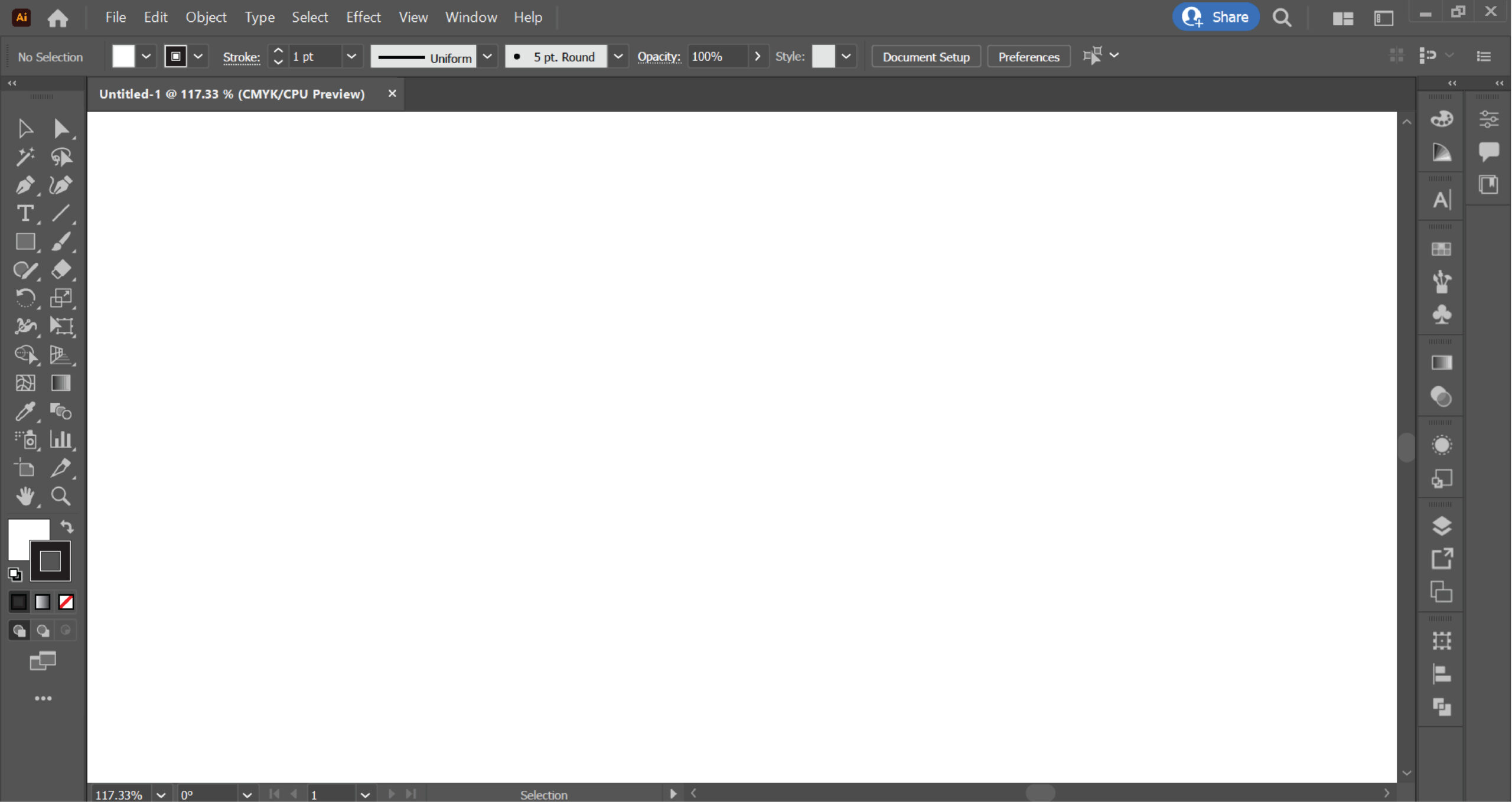Viewport: 1512px width, 802px height.
Task: Open the Effect menu
Action: (x=363, y=17)
